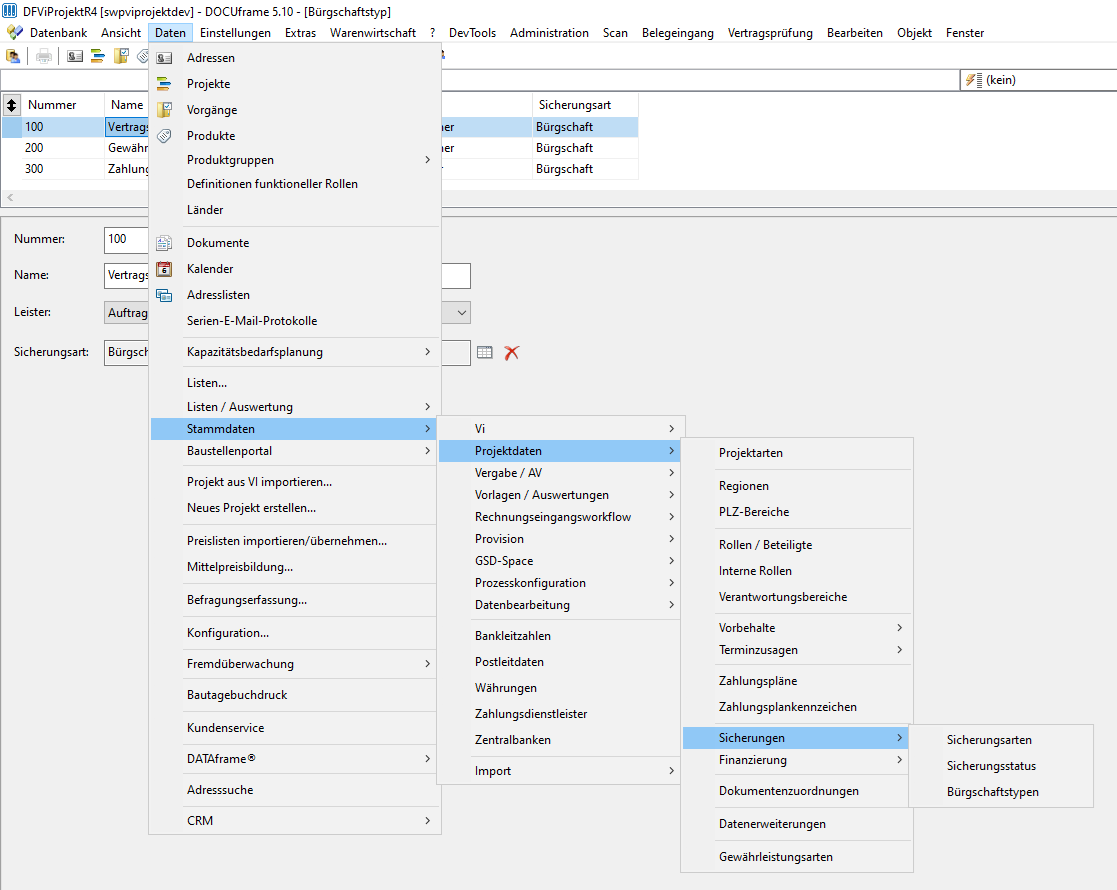Click the Projekte icon in Daten menu
Image resolution: width=1117 pixels, height=890 pixels.
point(165,84)
